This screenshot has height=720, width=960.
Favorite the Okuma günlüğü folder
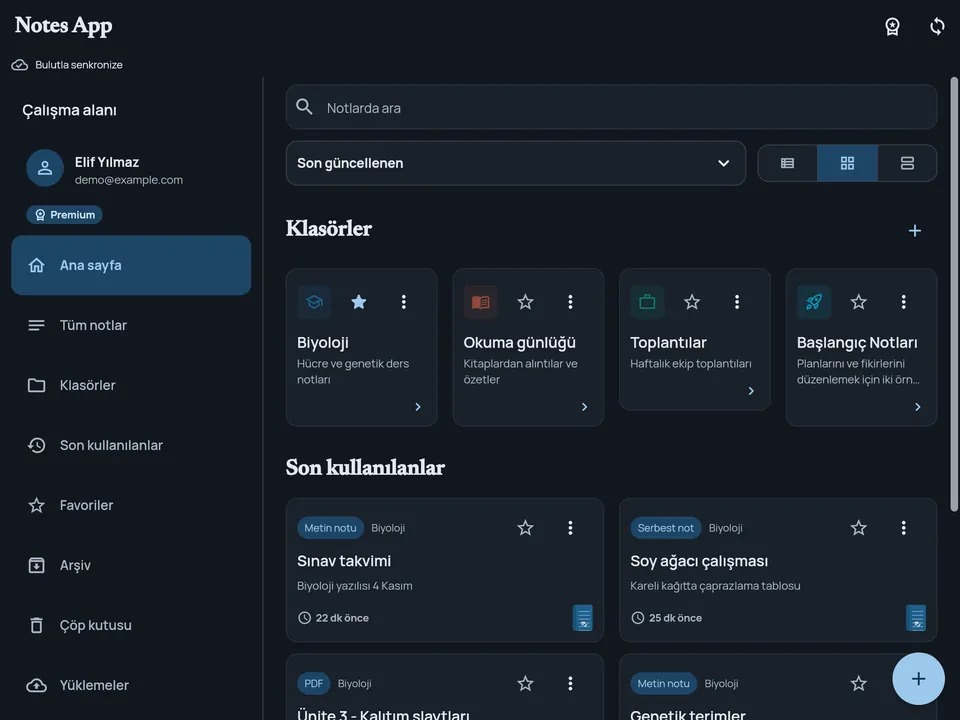pyautogui.click(x=525, y=302)
